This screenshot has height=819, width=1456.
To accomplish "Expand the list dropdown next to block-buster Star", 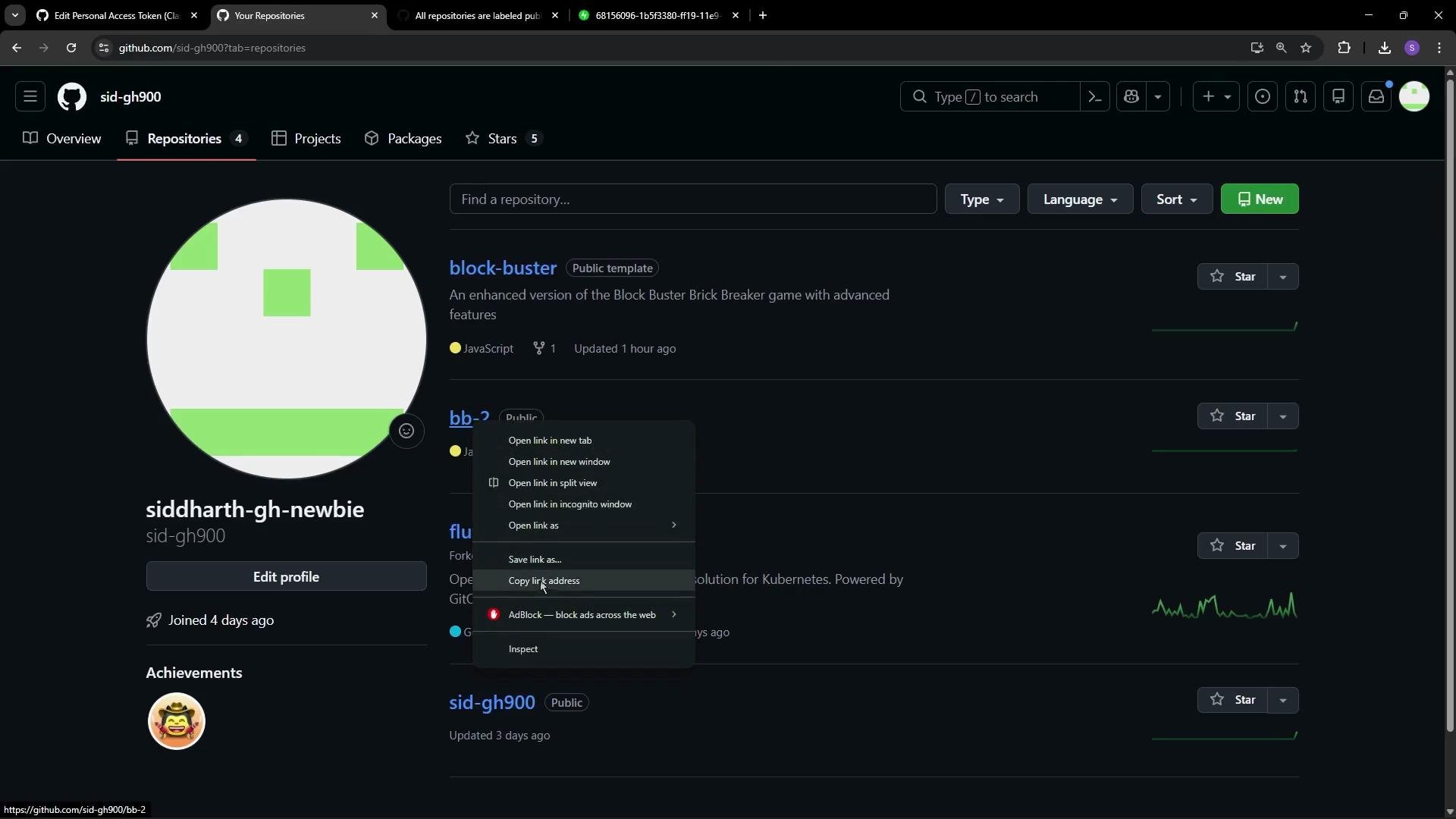I will pos(1283,276).
